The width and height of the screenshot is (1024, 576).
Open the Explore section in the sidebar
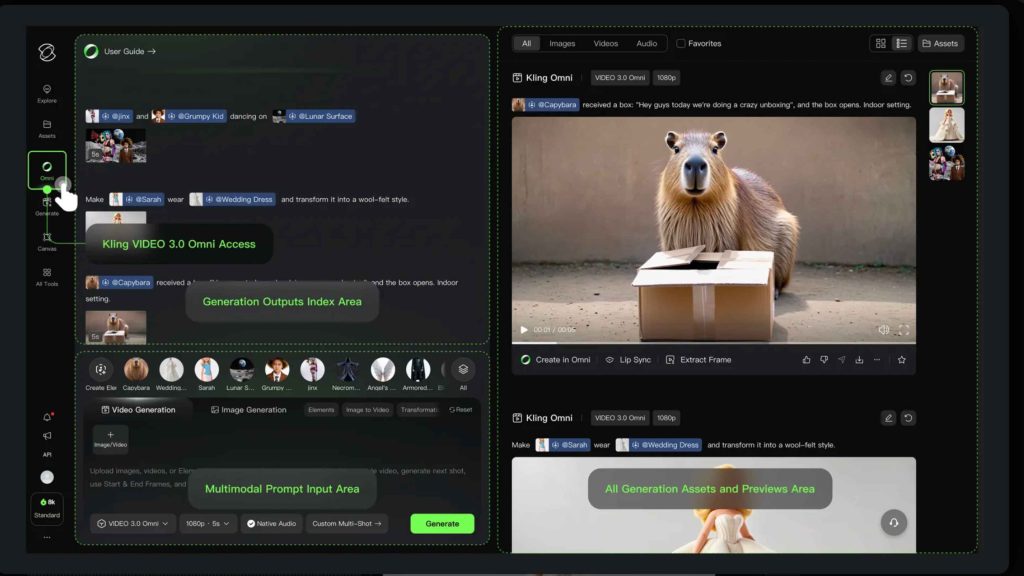[x=47, y=93]
